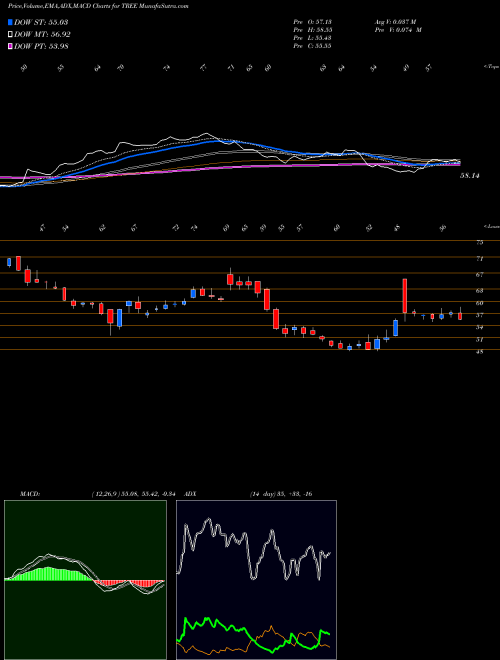This screenshot has width=500, height=660.
Task: Click the "DOW ST: 55.03" label
Action: (41, 22)
